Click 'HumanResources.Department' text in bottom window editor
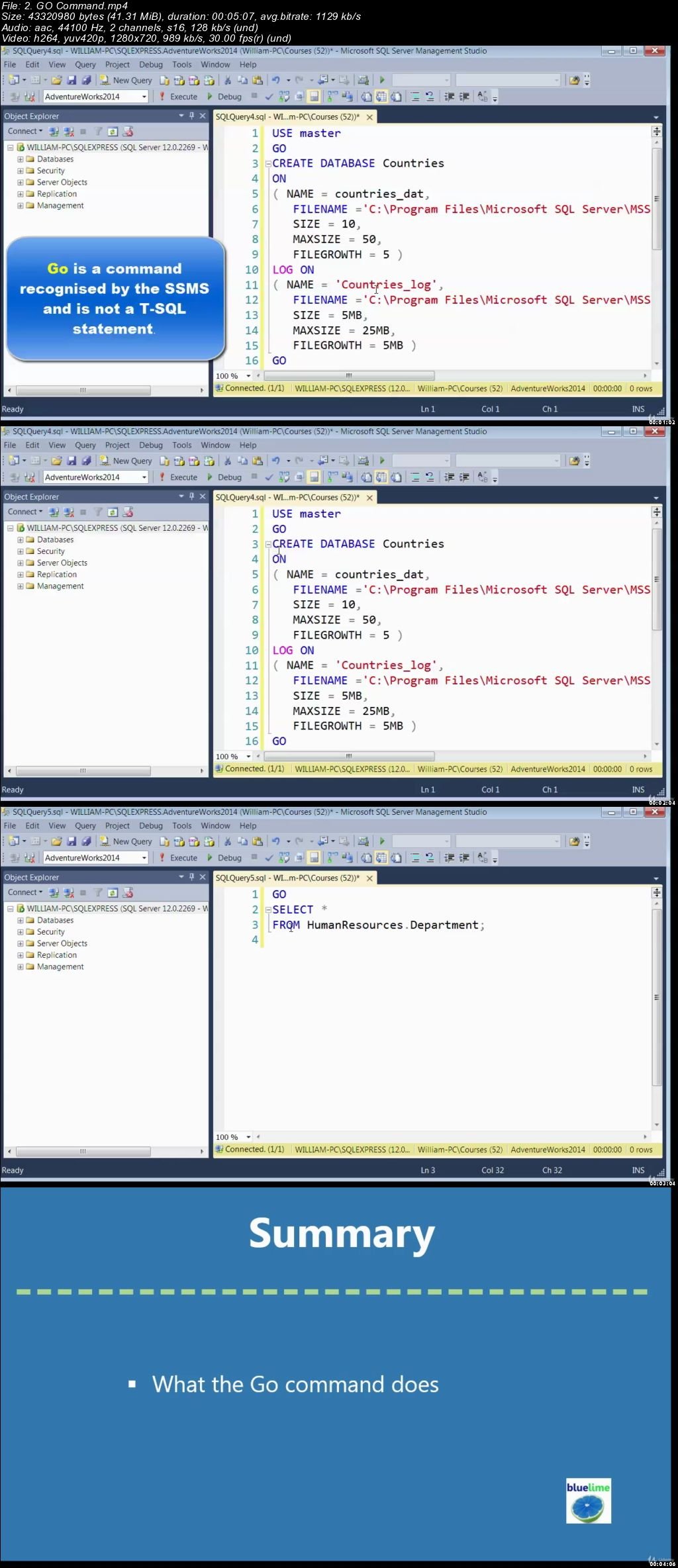This screenshot has height=1568, width=678. click(x=393, y=925)
